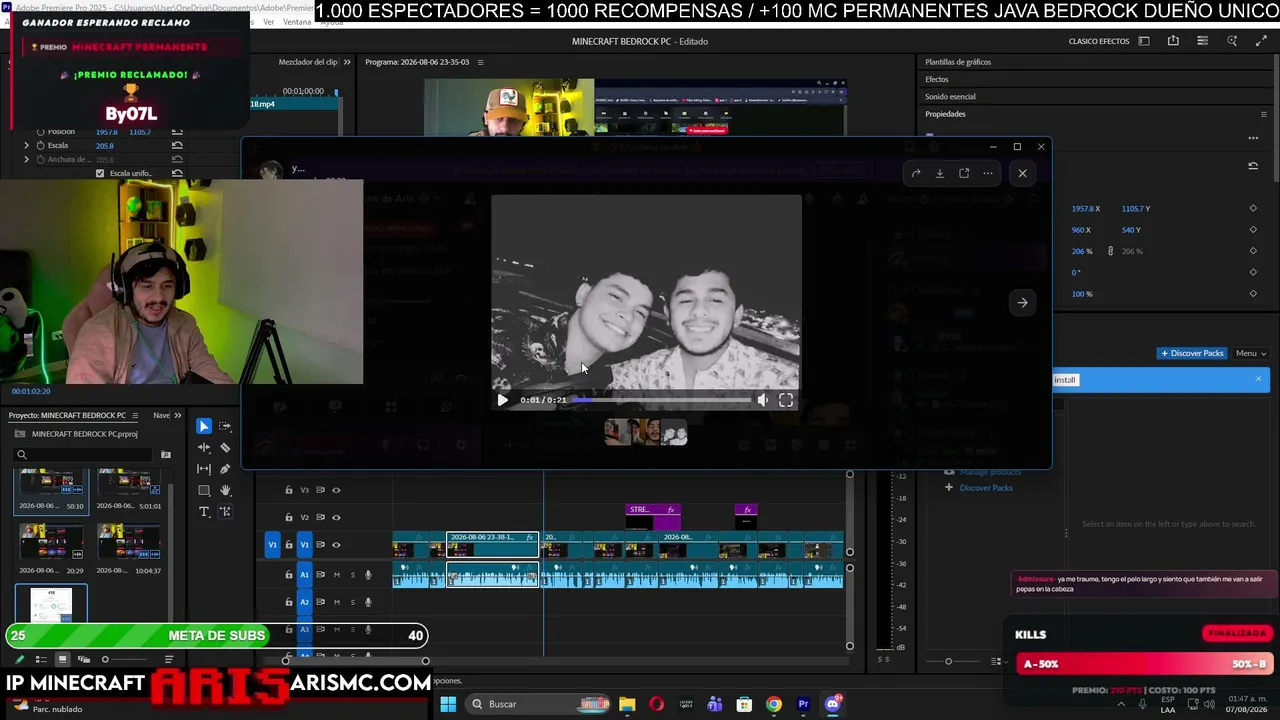
Task: Toggle lock on the A1 track
Action: pos(289,575)
